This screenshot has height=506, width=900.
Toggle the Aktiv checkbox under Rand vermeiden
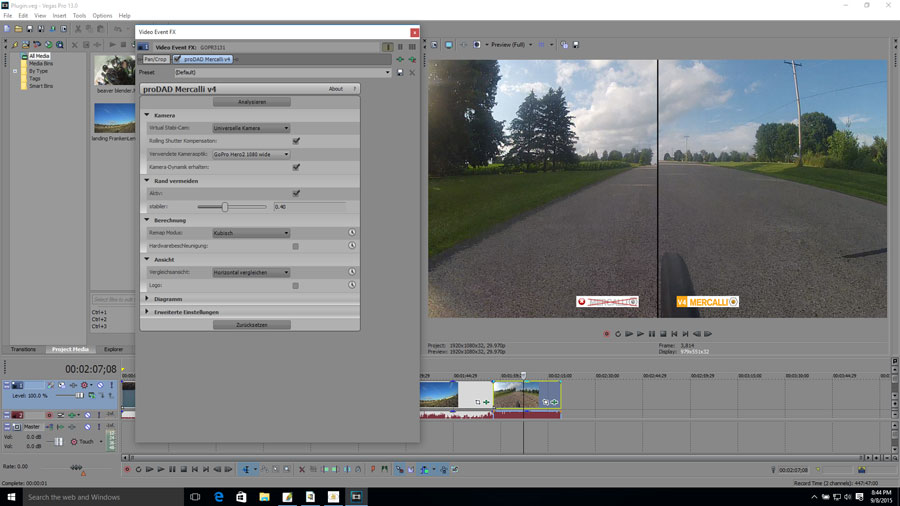[x=296, y=193]
